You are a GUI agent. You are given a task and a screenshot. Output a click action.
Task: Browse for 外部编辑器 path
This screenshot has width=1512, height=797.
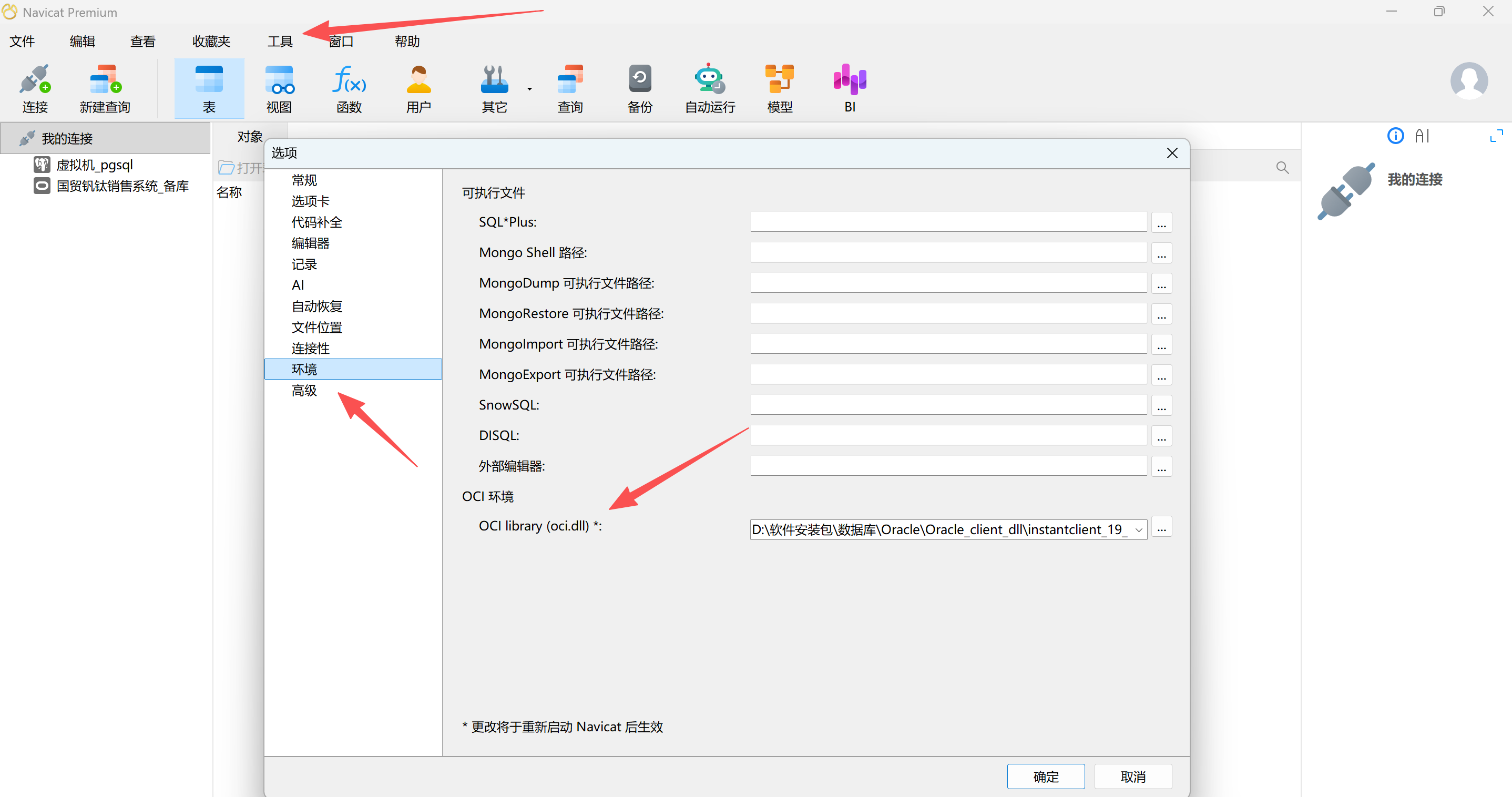point(1161,466)
